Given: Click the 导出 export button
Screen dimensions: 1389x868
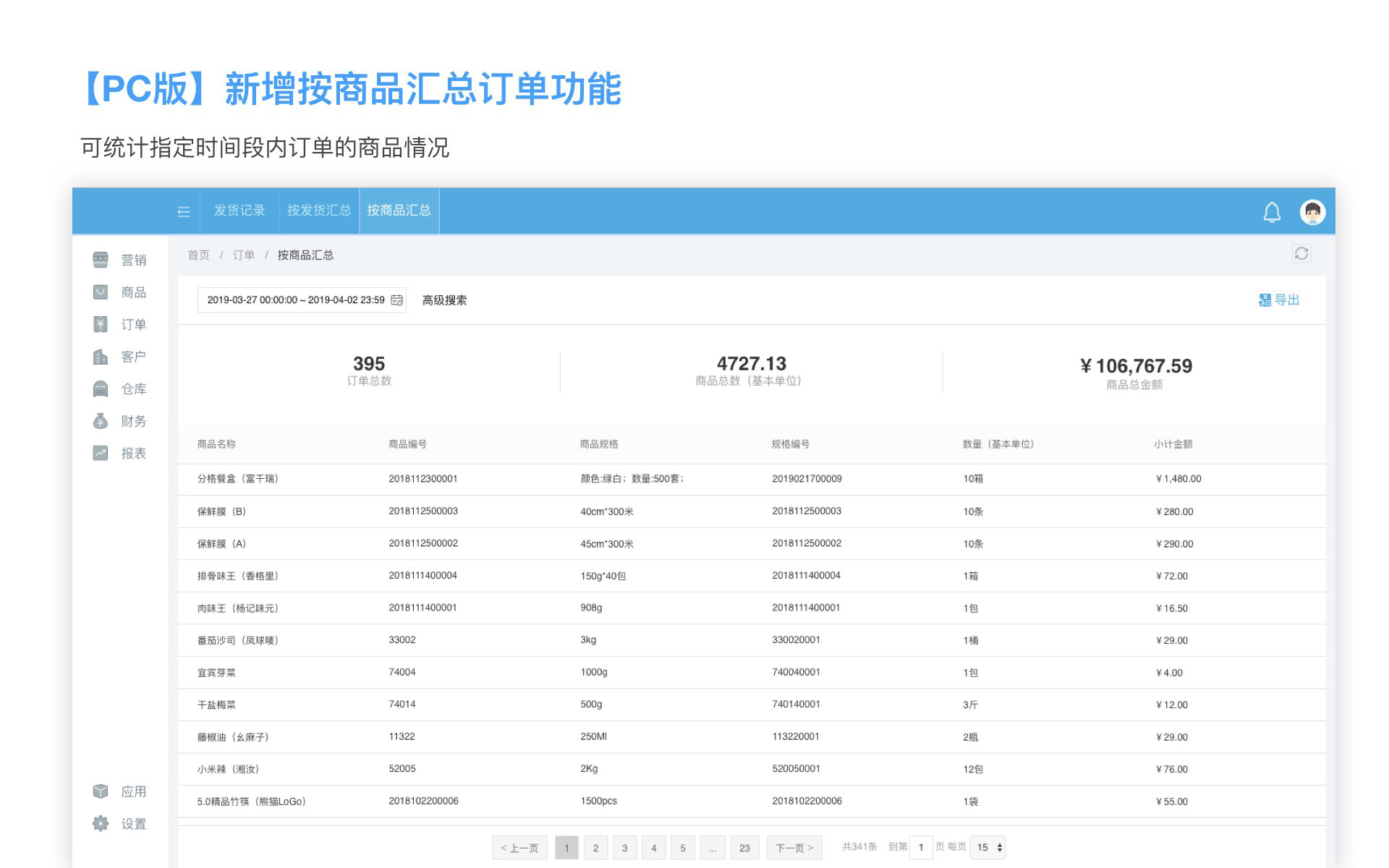Looking at the screenshot, I should (x=1279, y=300).
